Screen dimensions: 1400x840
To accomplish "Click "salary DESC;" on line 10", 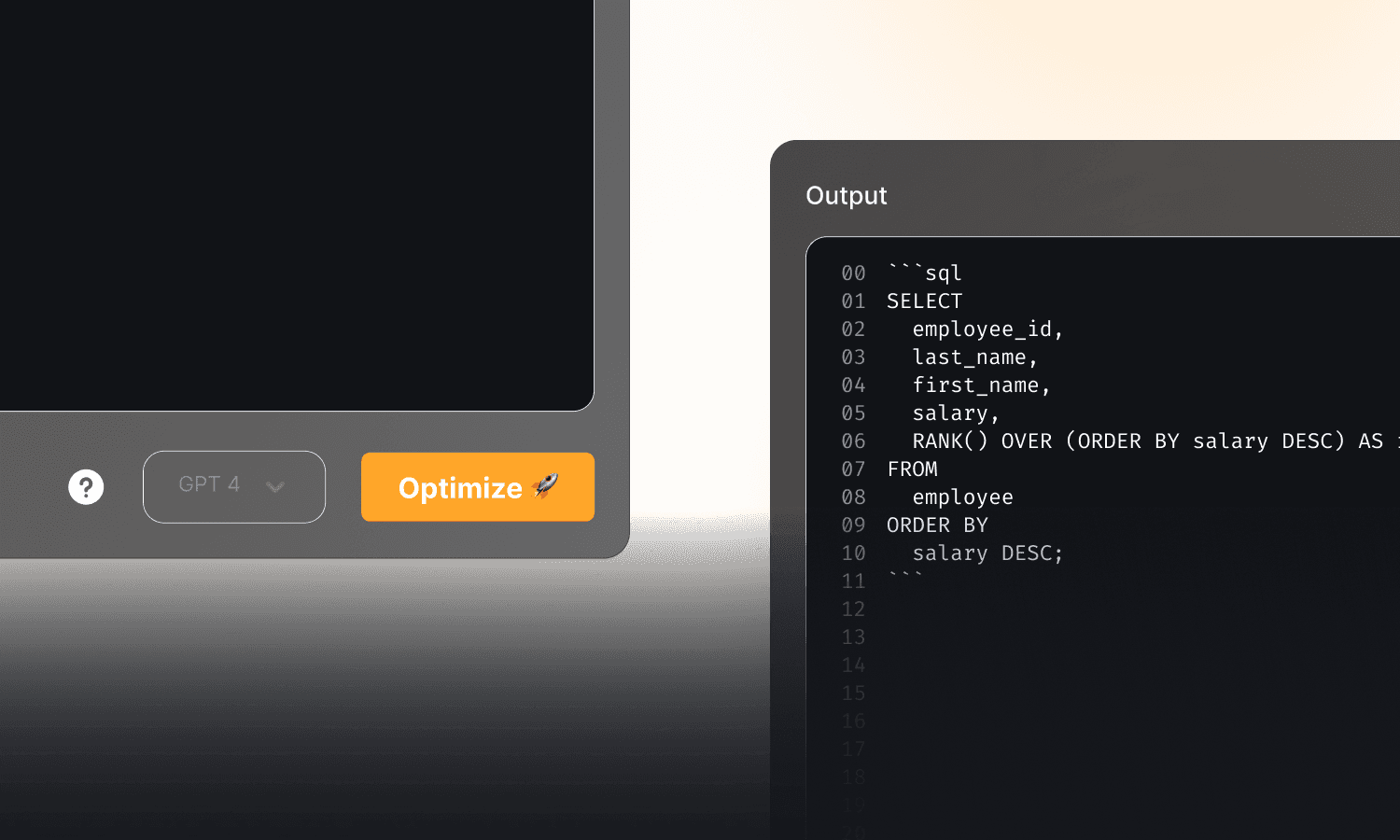I will tap(988, 553).
